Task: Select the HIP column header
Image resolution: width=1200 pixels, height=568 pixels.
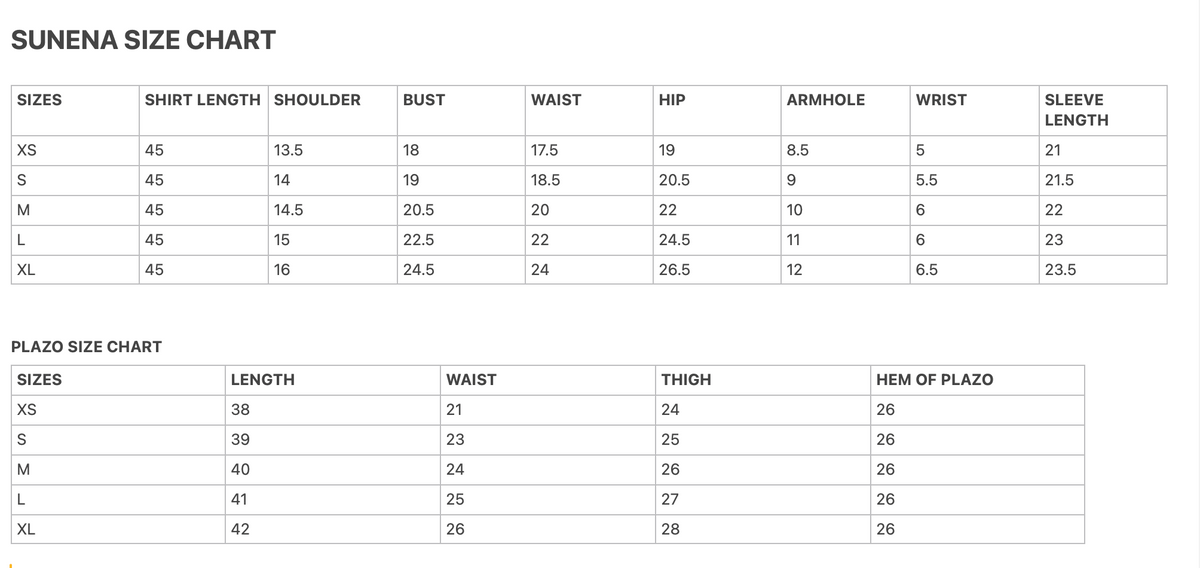Action: [x=672, y=100]
